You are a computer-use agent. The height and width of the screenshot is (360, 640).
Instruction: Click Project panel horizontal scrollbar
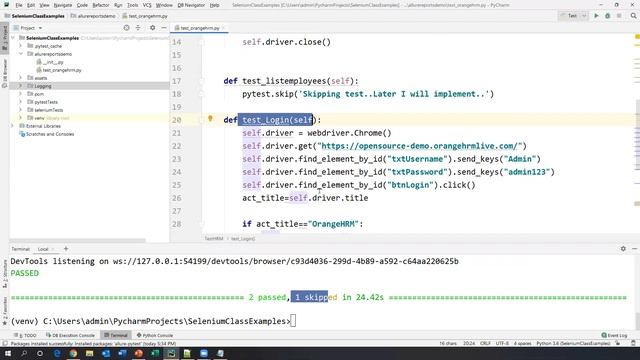[x=77, y=240]
